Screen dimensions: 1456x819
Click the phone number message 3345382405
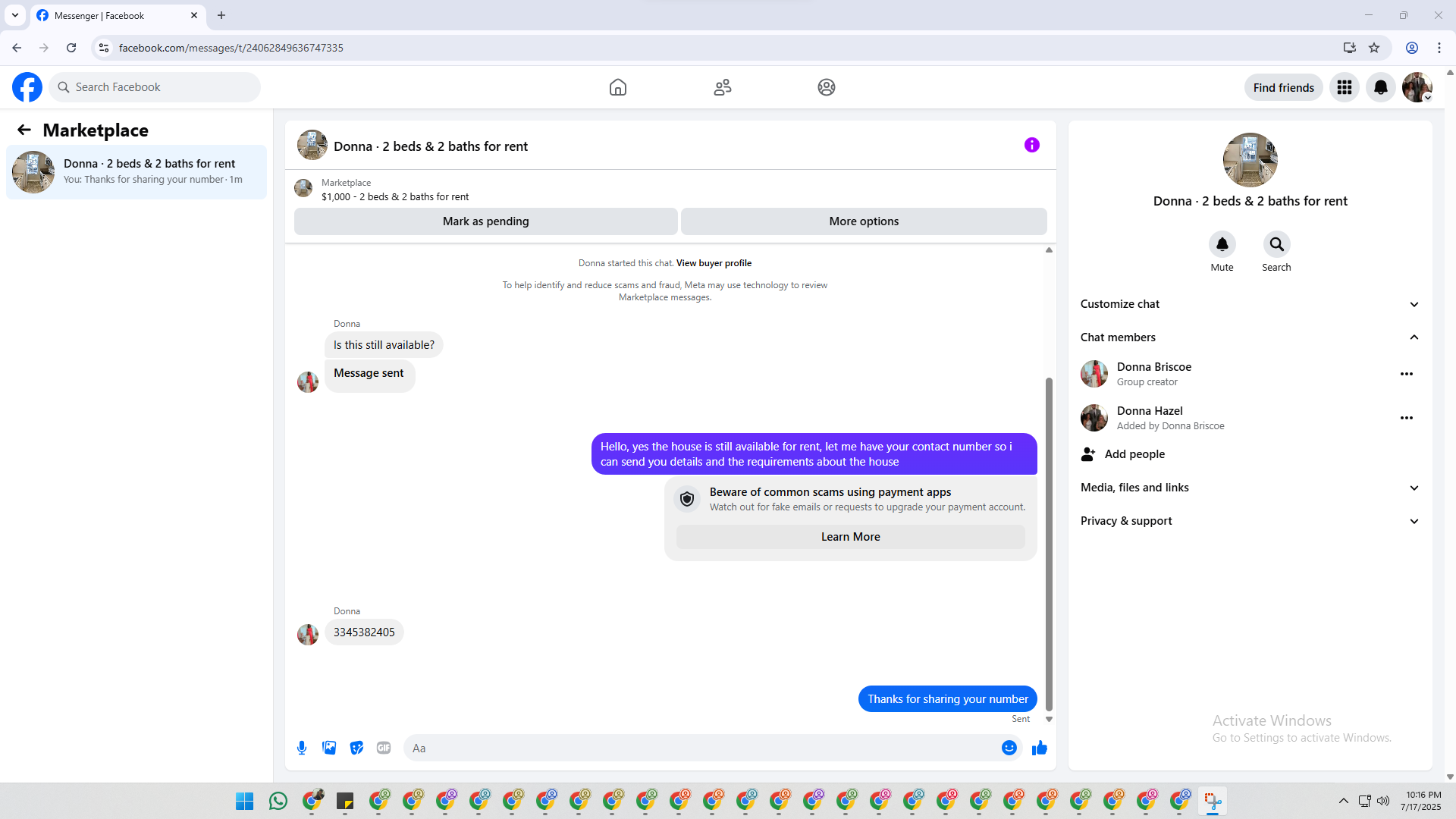[x=364, y=632]
